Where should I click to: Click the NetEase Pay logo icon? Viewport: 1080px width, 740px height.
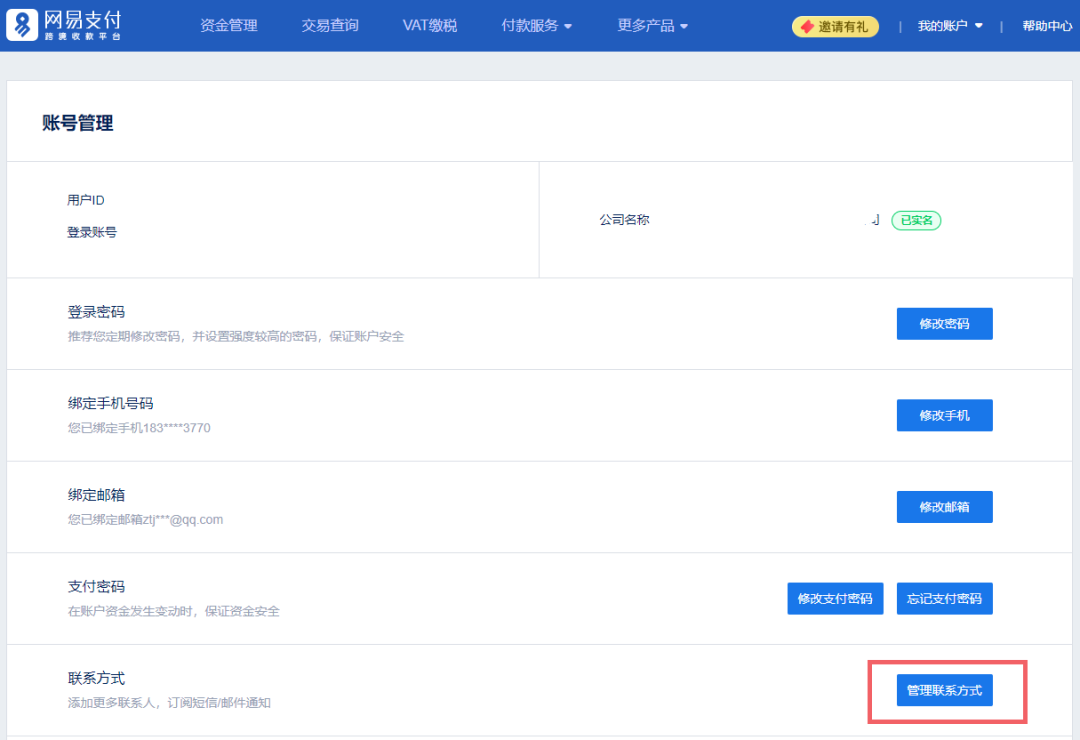pyautogui.click(x=22, y=25)
